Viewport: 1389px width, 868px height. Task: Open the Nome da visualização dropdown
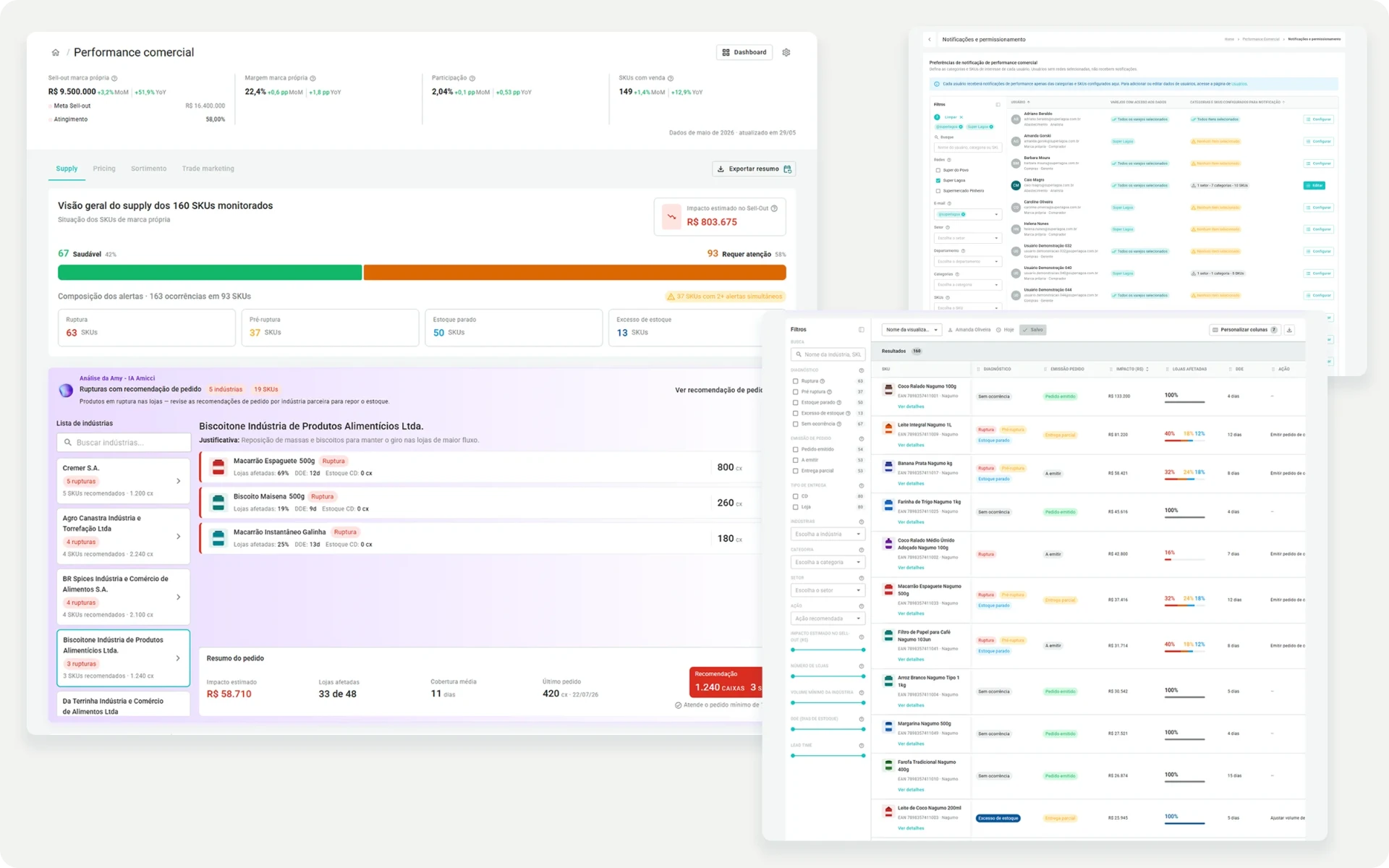point(912,330)
